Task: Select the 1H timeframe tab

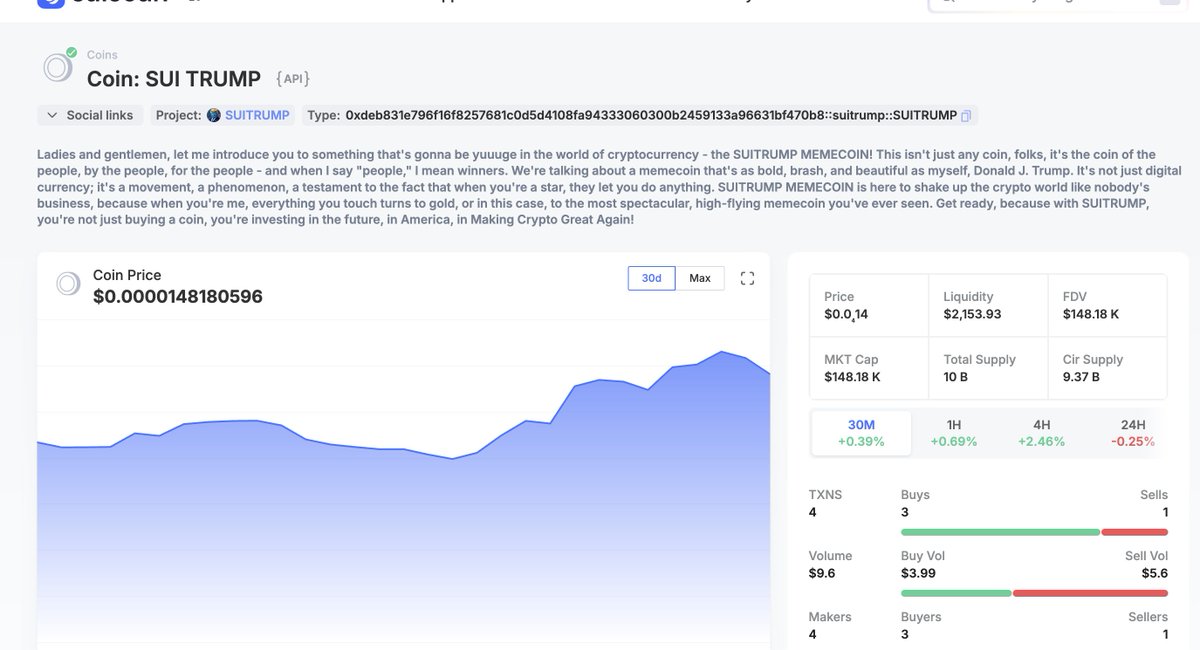Action: (953, 433)
